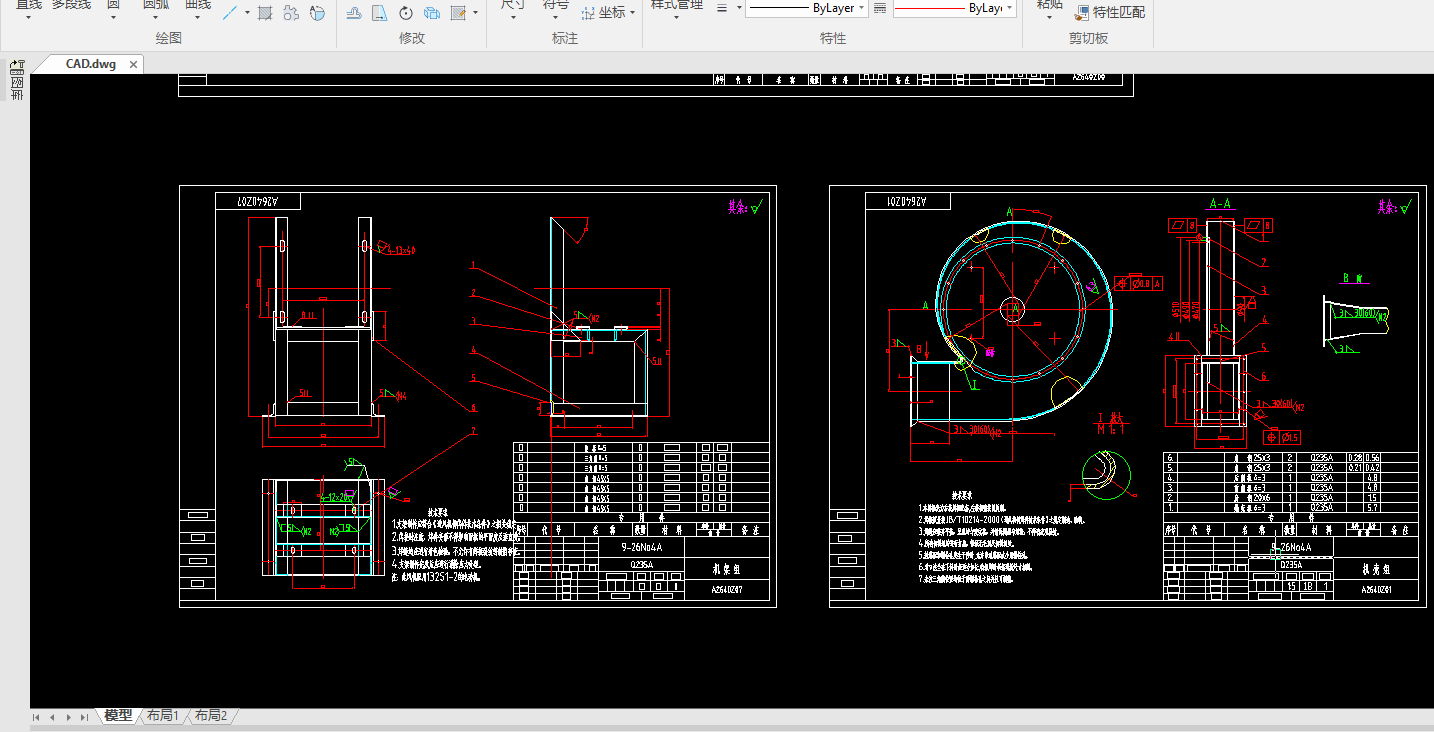
Task: Select the 模型 model tab
Action: 118,716
